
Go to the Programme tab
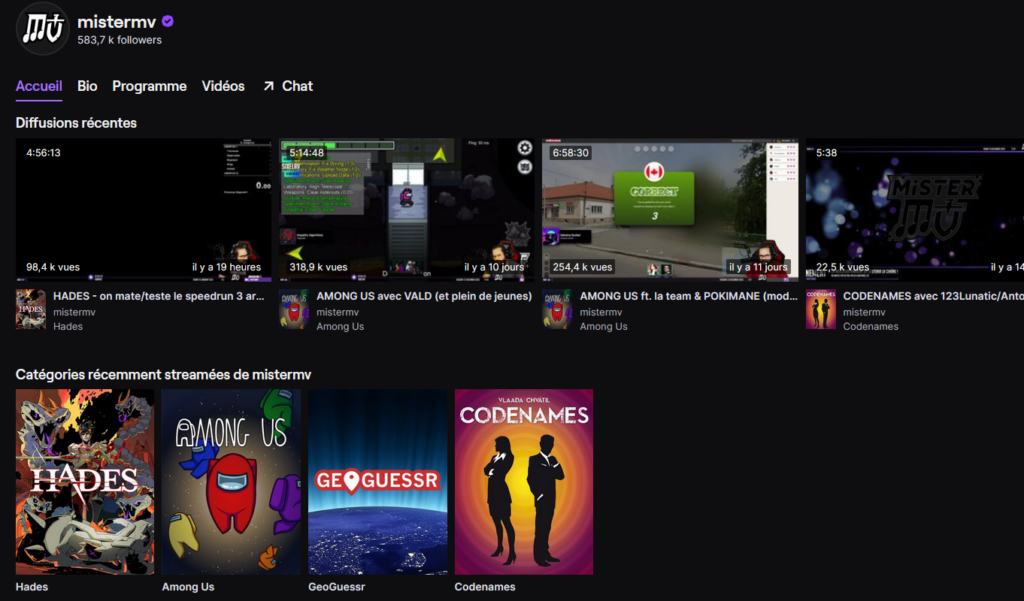tap(149, 86)
